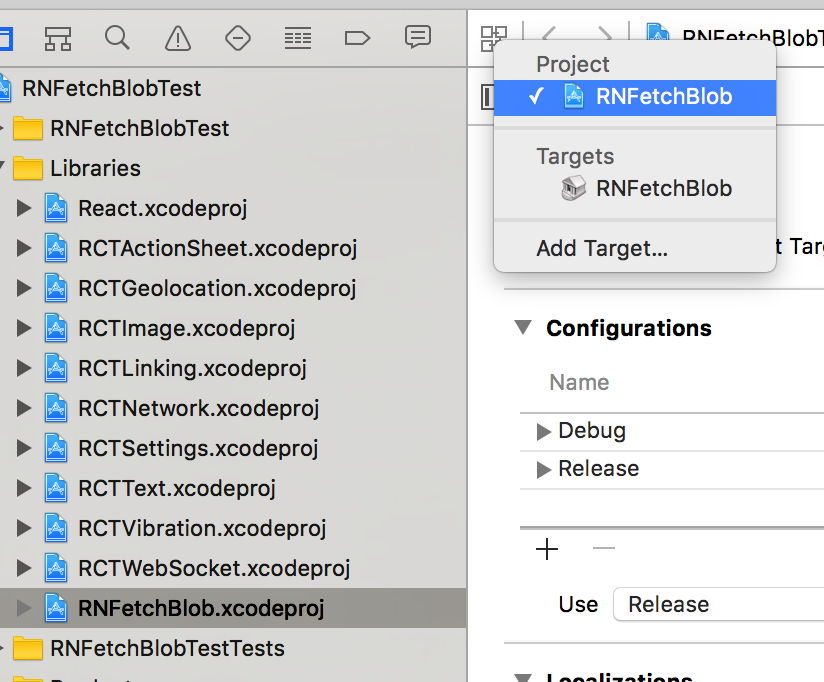The image size is (824, 682).
Task: Open the symbol navigator hierarchy icon
Action: [58, 38]
